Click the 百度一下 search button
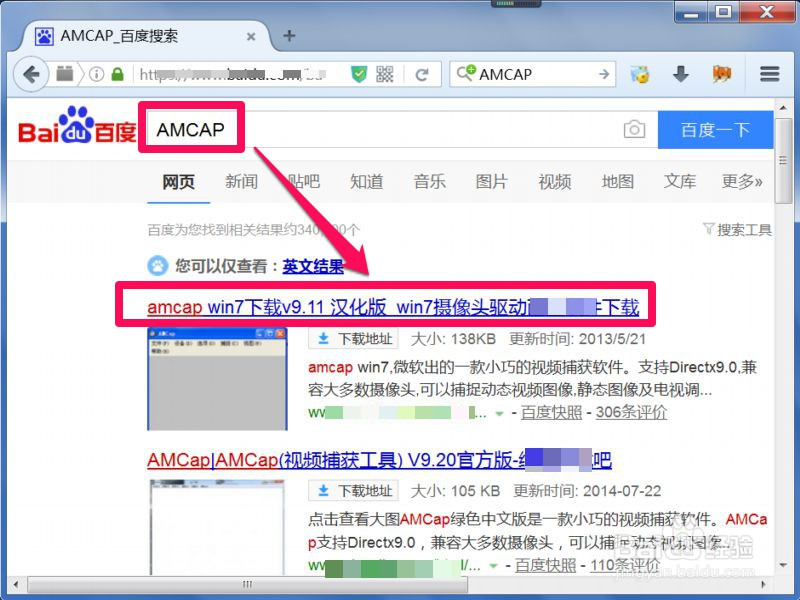This screenshot has height=600, width=800. coord(715,130)
